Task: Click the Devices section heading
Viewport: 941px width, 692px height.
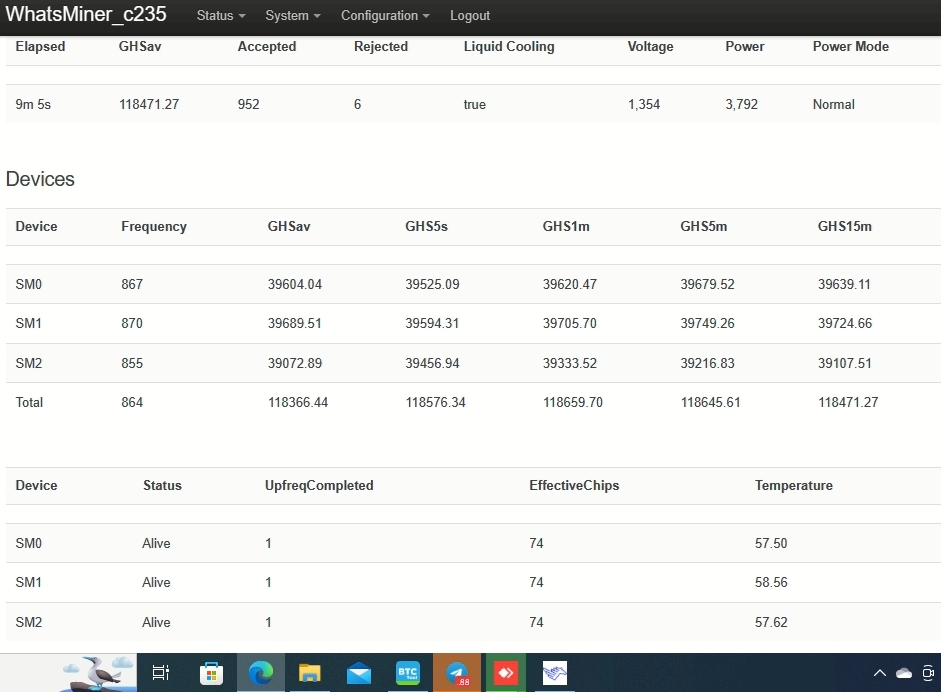Action: [x=40, y=179]
